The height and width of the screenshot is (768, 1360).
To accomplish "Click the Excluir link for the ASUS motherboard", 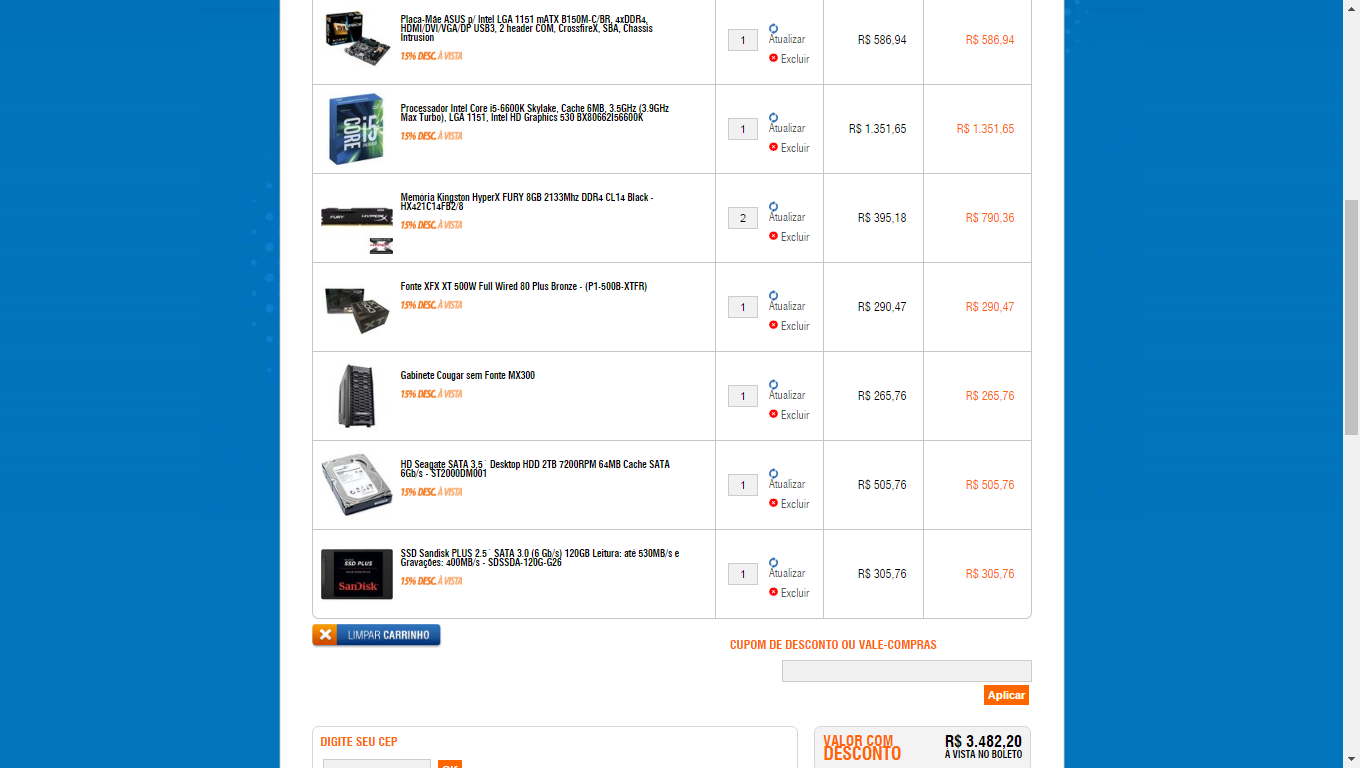I will pyautogui.click(x=795, y=59).
